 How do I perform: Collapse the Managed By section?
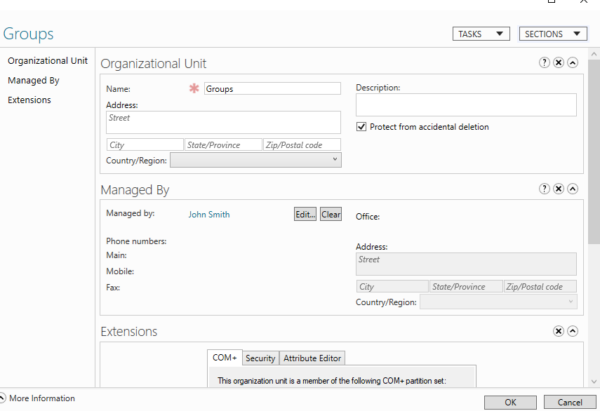[x=573, y=188]
